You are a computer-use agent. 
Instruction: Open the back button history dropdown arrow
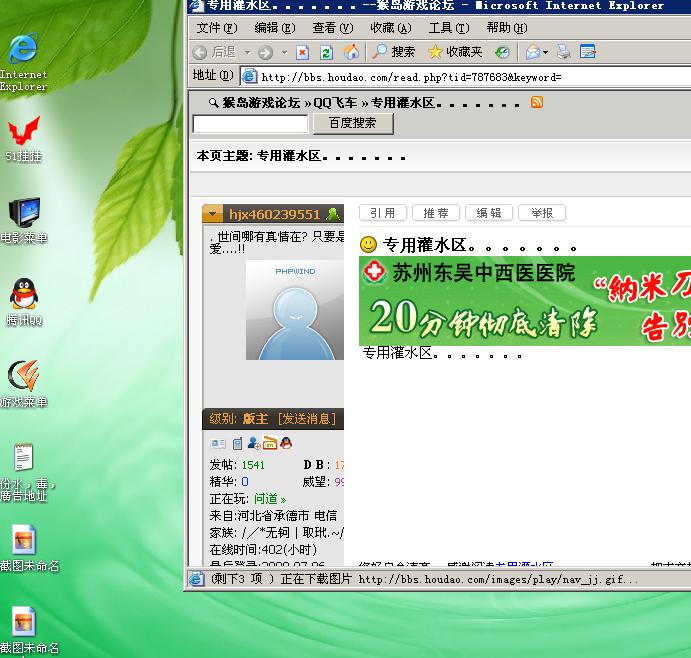248,53
